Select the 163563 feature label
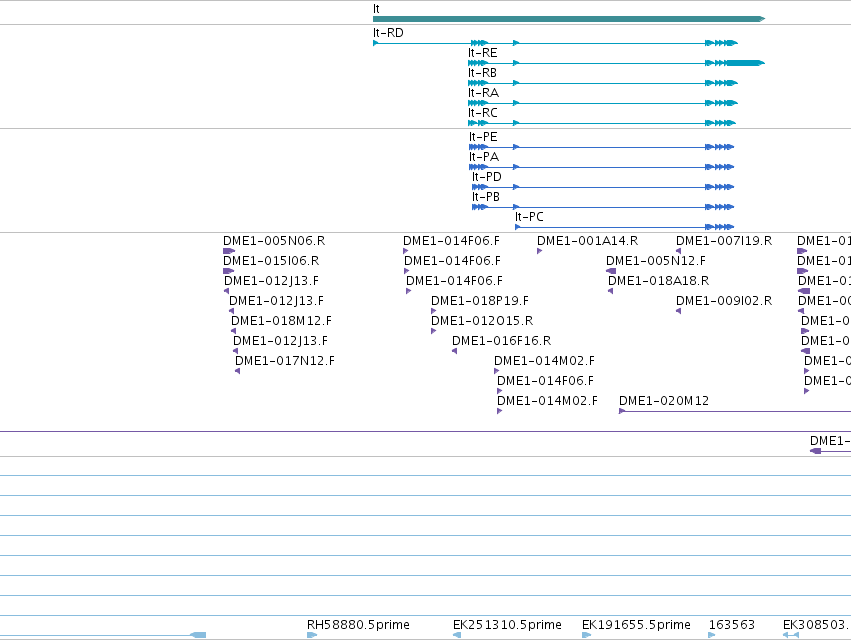The image size is (851, 640). (732, 625)
